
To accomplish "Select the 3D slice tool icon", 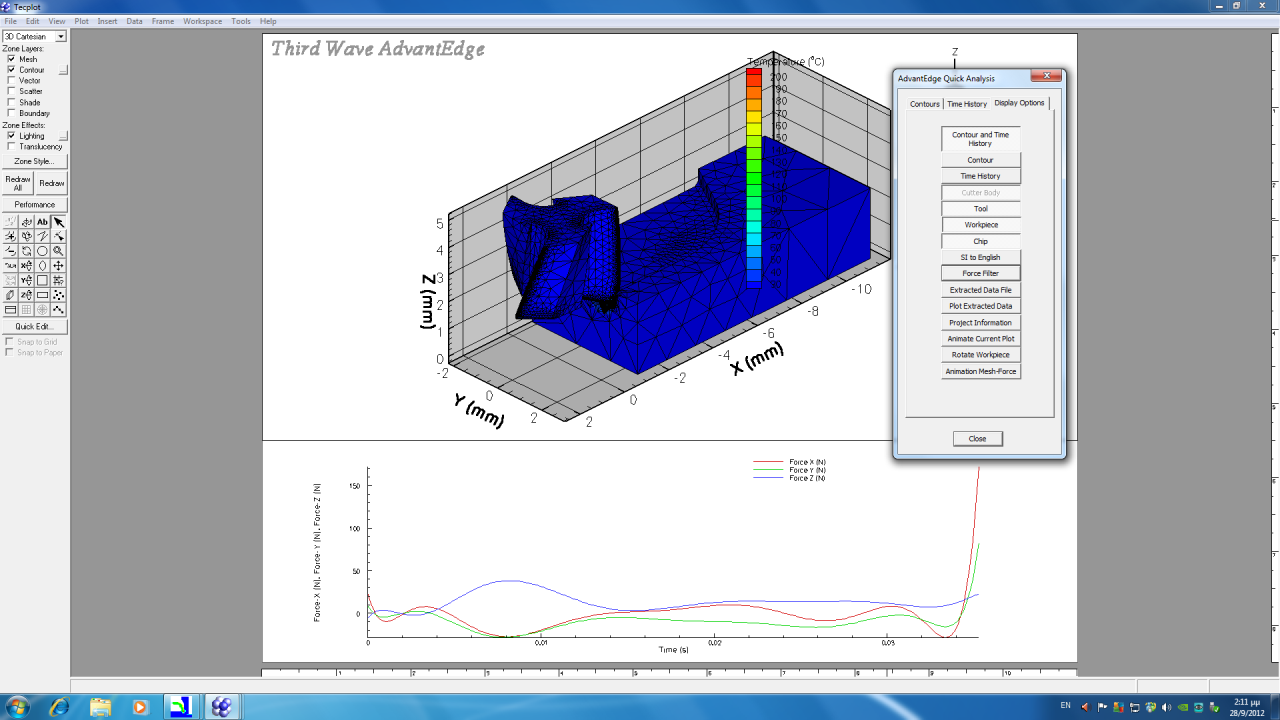I will [10, 295].
